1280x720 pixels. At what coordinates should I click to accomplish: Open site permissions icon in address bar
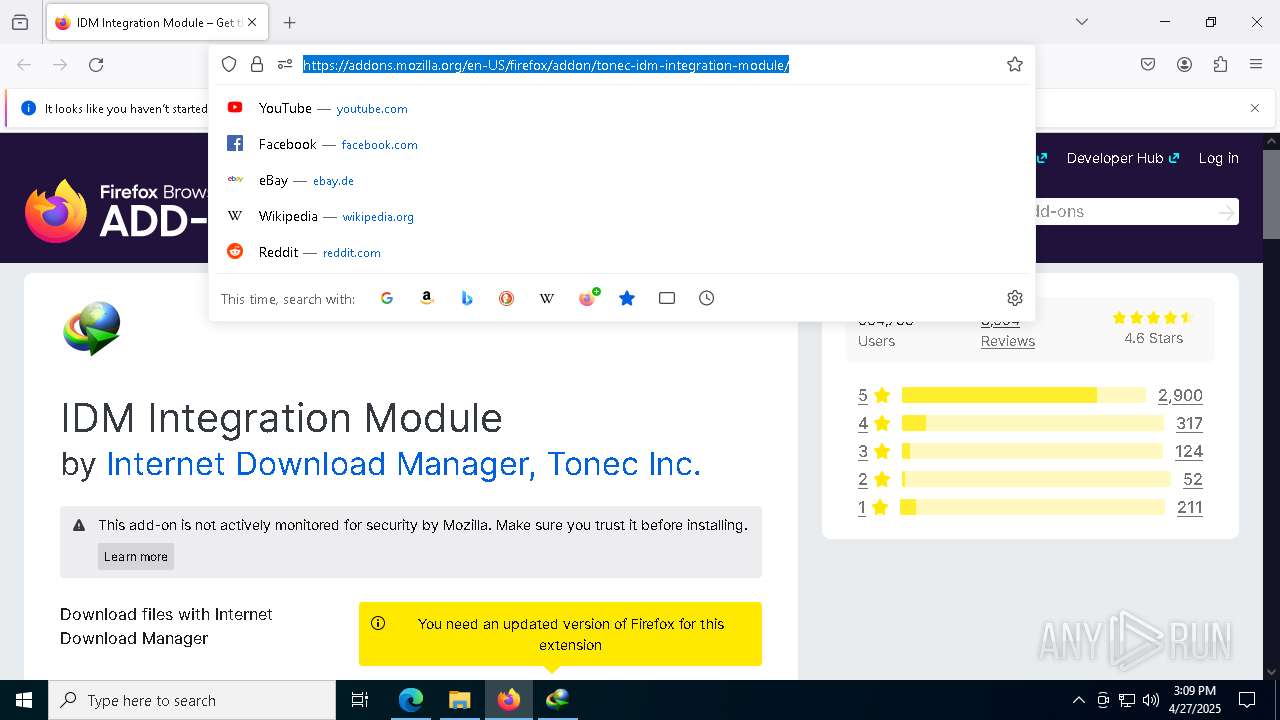click(285, 64)
